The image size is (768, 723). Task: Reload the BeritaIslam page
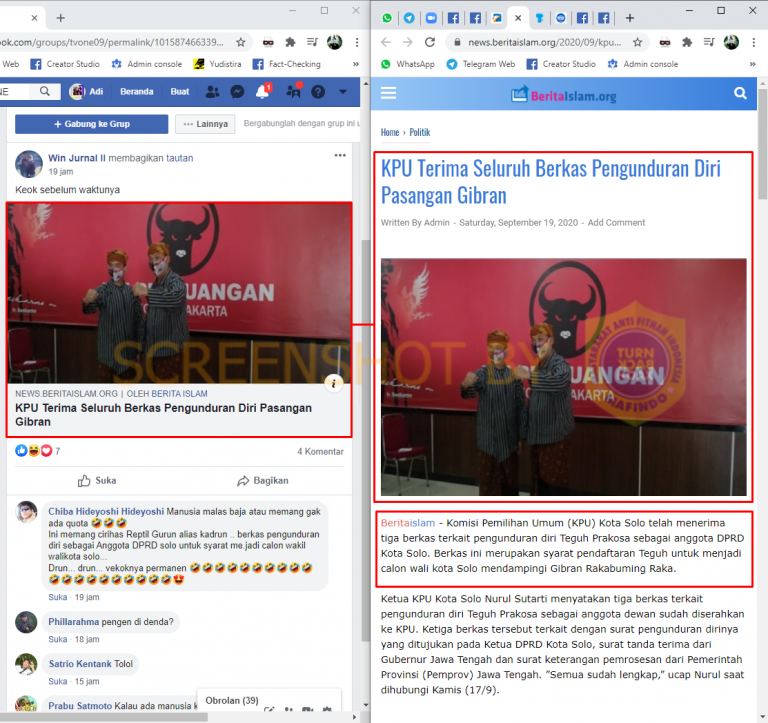430,42
